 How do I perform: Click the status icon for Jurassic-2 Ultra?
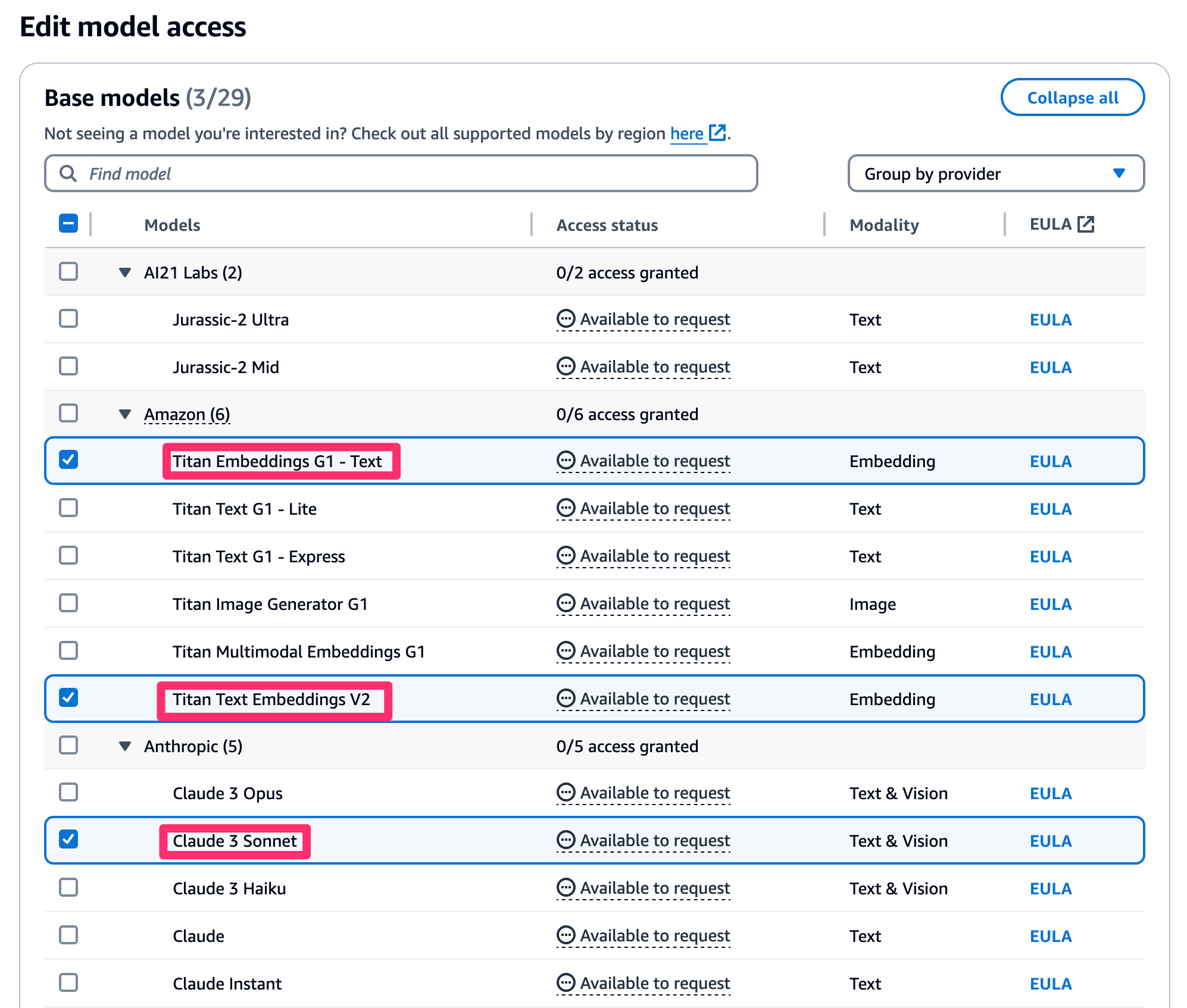tap(565, 318)
